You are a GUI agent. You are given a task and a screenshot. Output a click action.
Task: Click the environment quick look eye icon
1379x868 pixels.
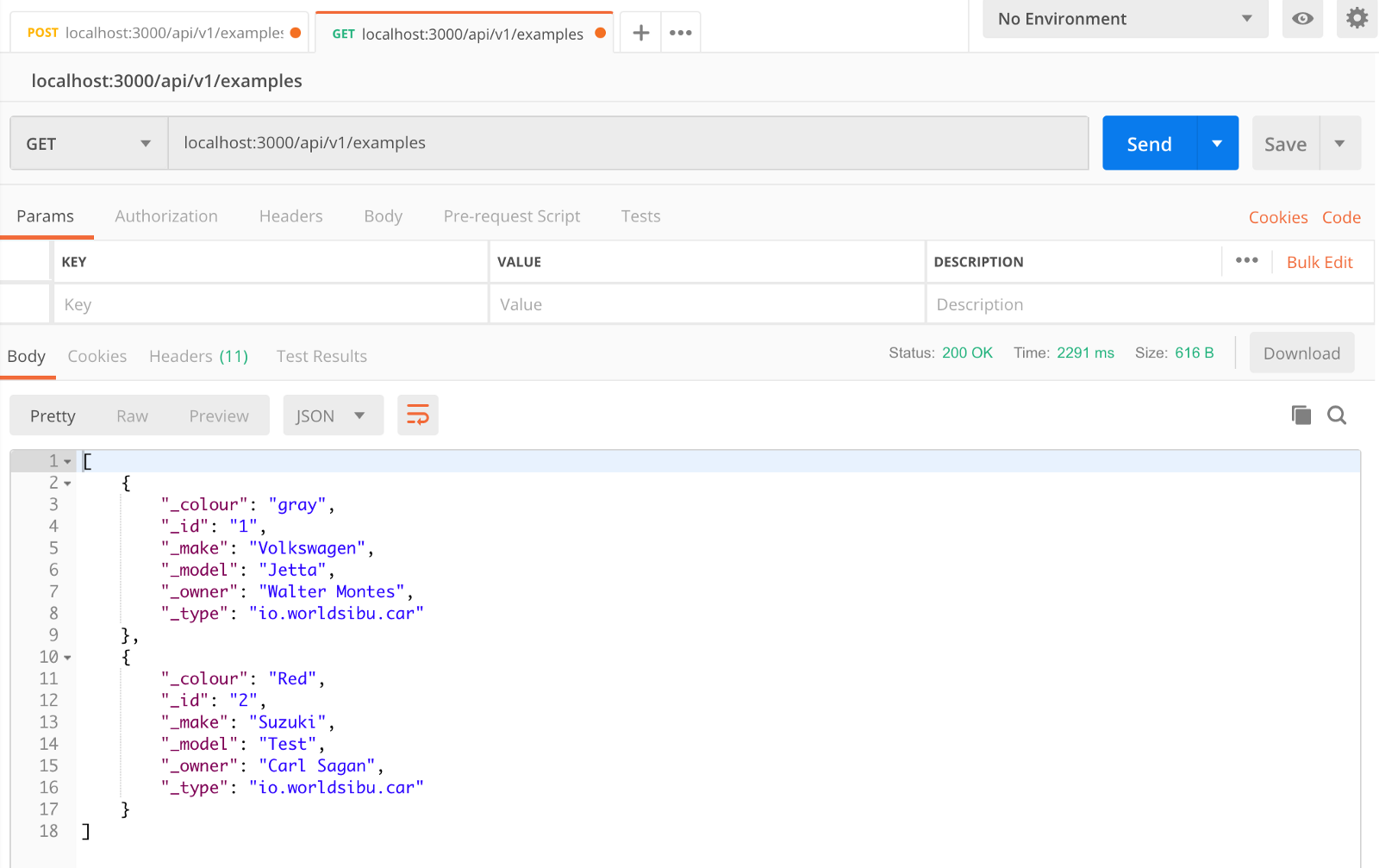(1302, 19)
